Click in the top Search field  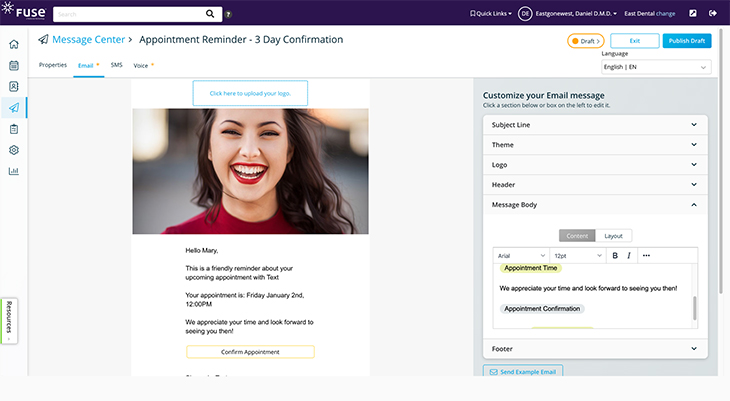tap(128, 14)
